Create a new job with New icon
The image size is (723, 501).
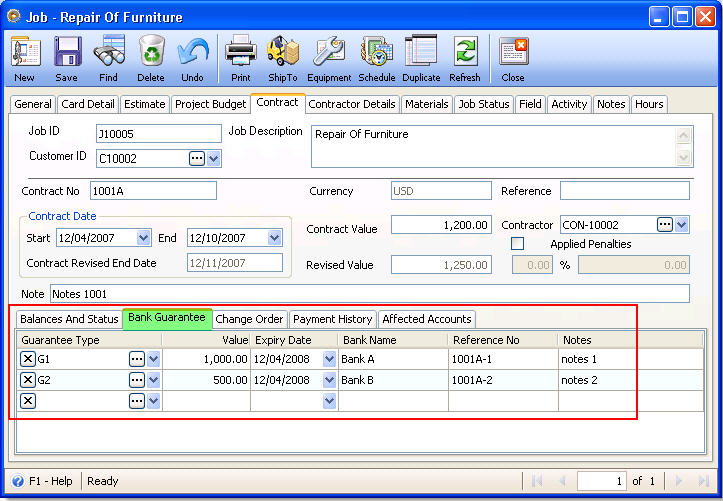tap(25, 59)
